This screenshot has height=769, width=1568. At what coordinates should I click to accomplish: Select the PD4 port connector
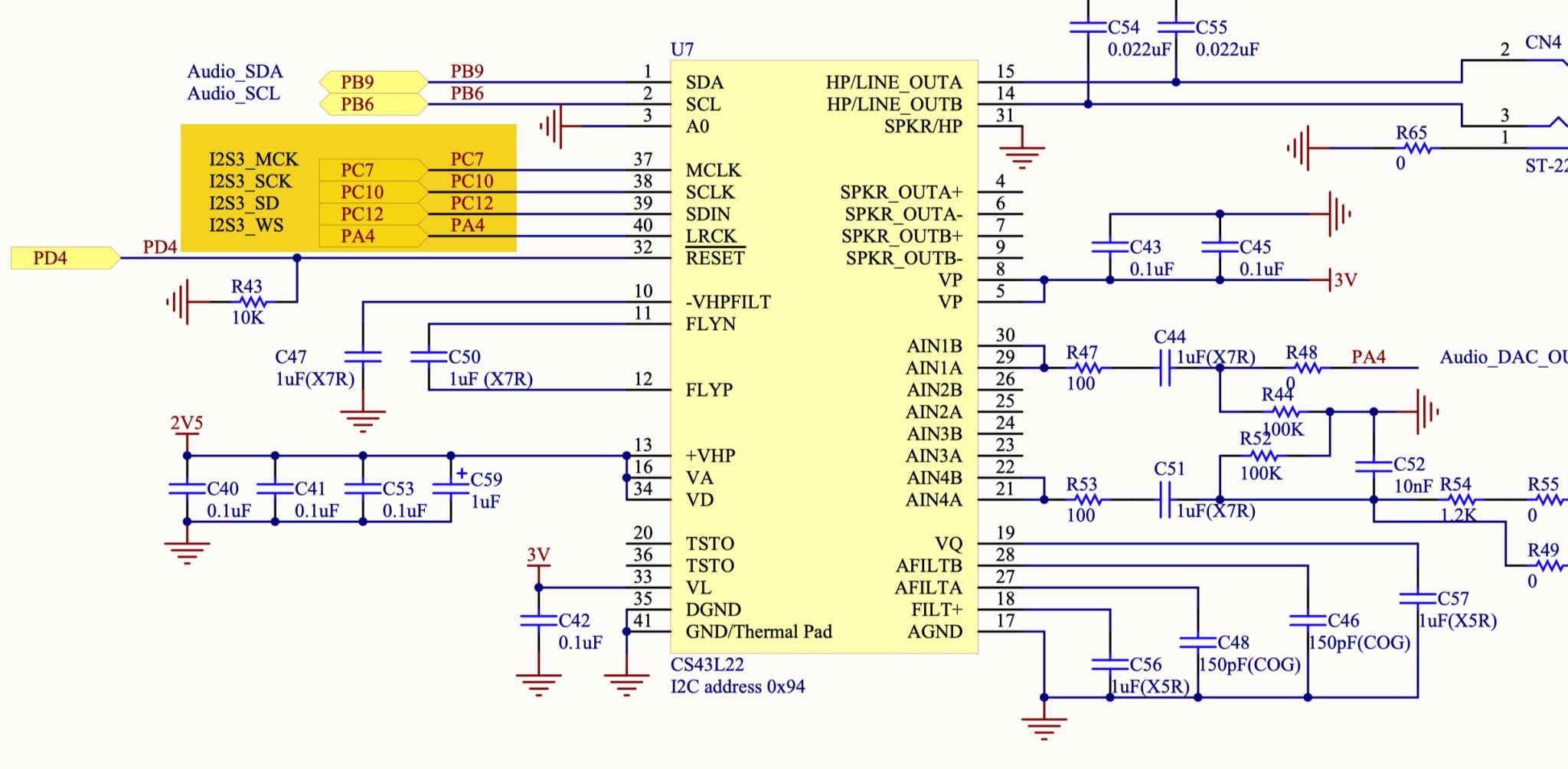coord(65,258)
